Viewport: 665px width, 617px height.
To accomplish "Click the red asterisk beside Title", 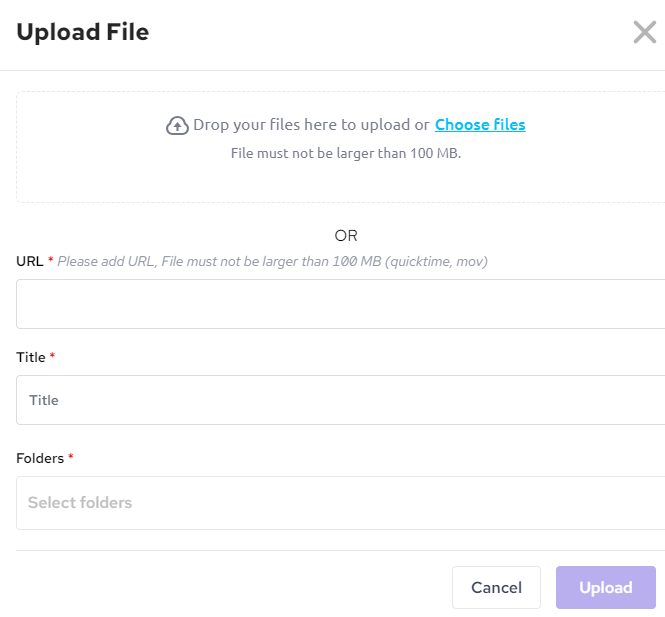I will (x=52, y=357).
